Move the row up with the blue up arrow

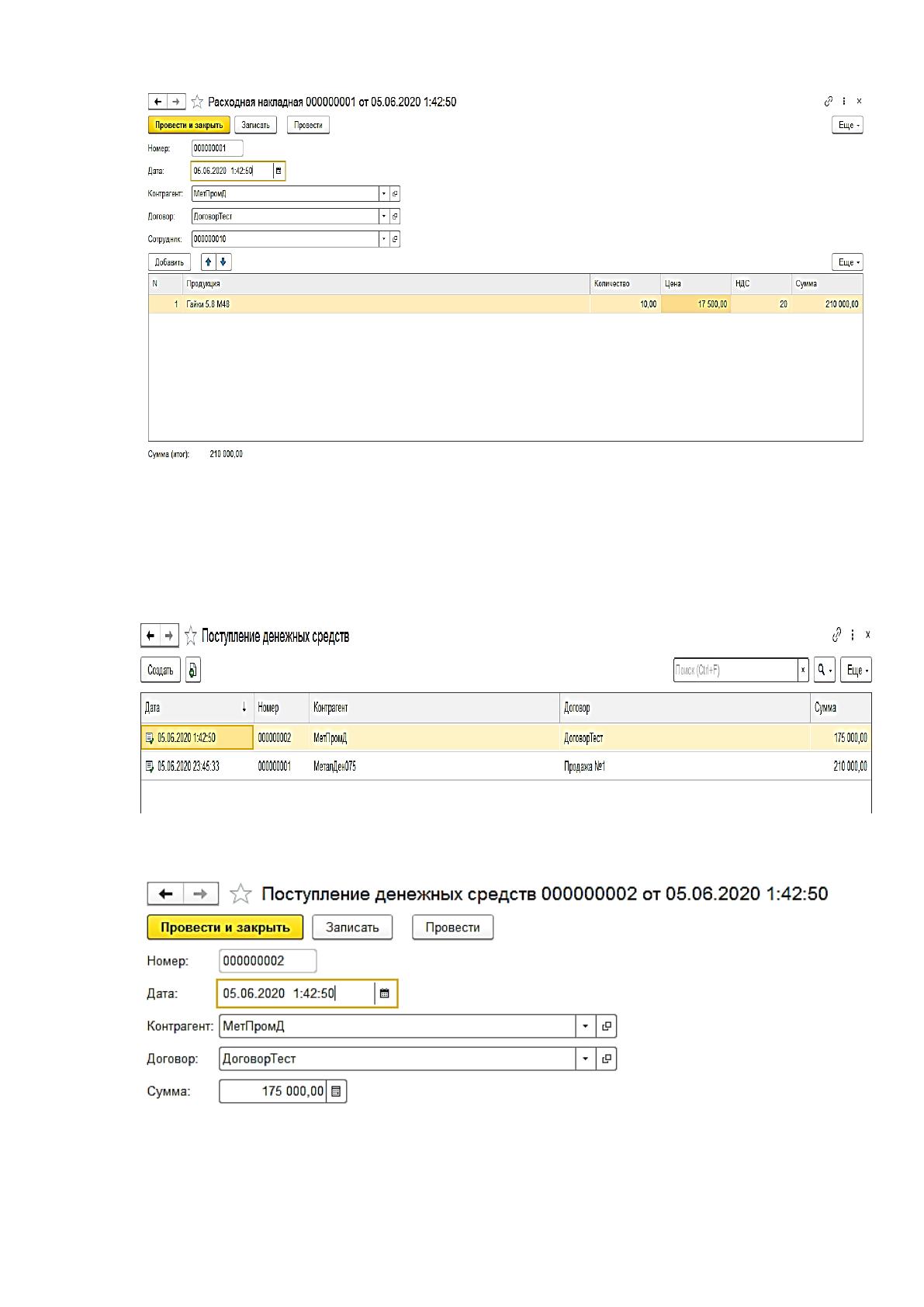(x=208, y=262)
